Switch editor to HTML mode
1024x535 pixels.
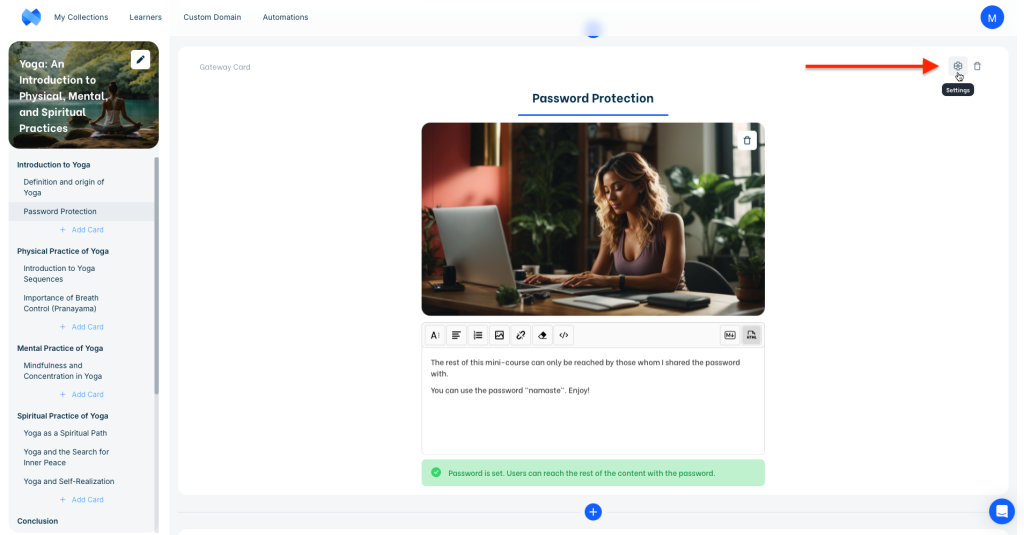pos(750,335)
